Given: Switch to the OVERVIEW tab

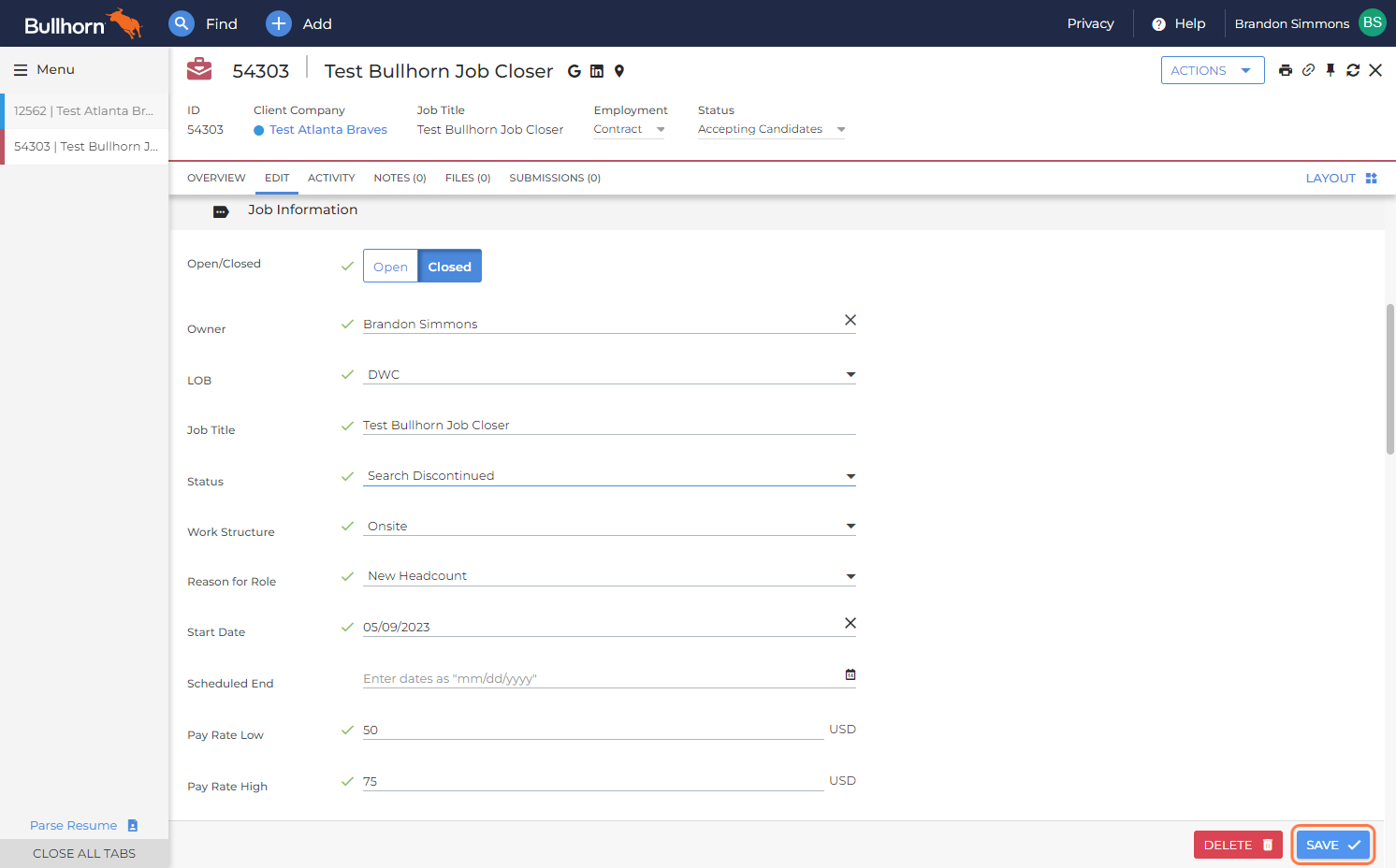Looking at the screenshot, I should pos(216,178).
